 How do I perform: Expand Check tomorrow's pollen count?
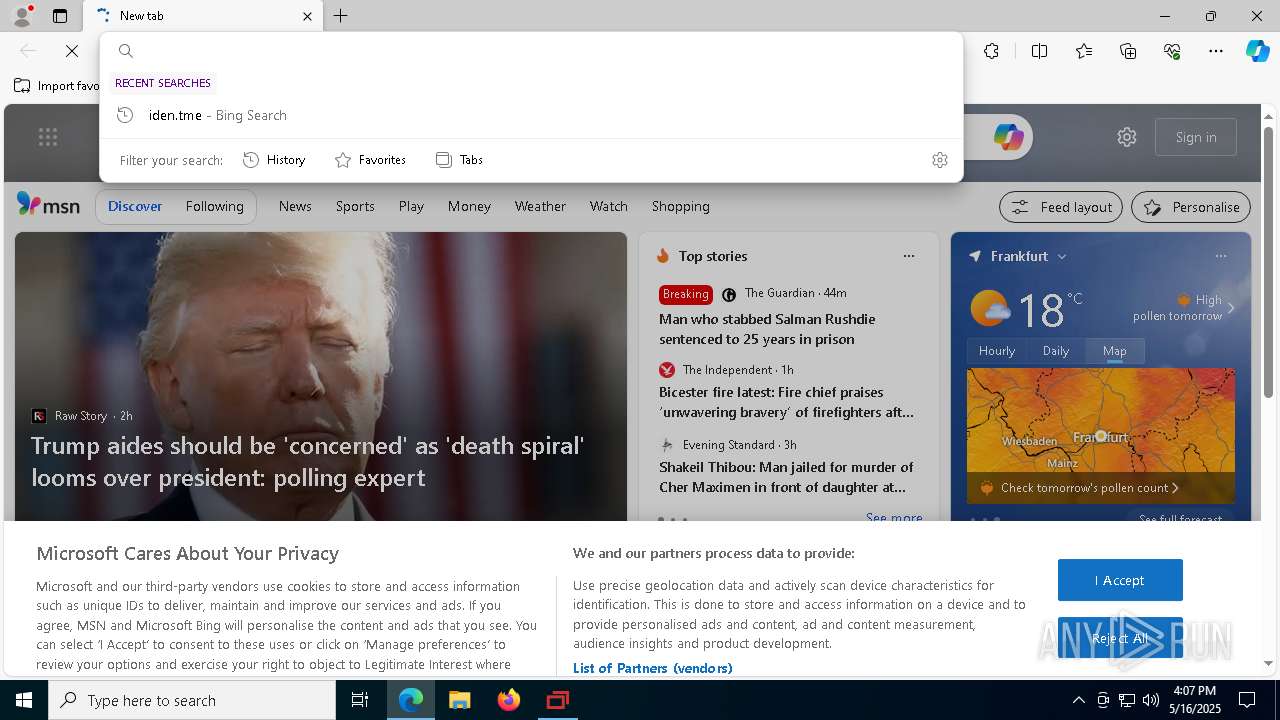coord(1089,488)
